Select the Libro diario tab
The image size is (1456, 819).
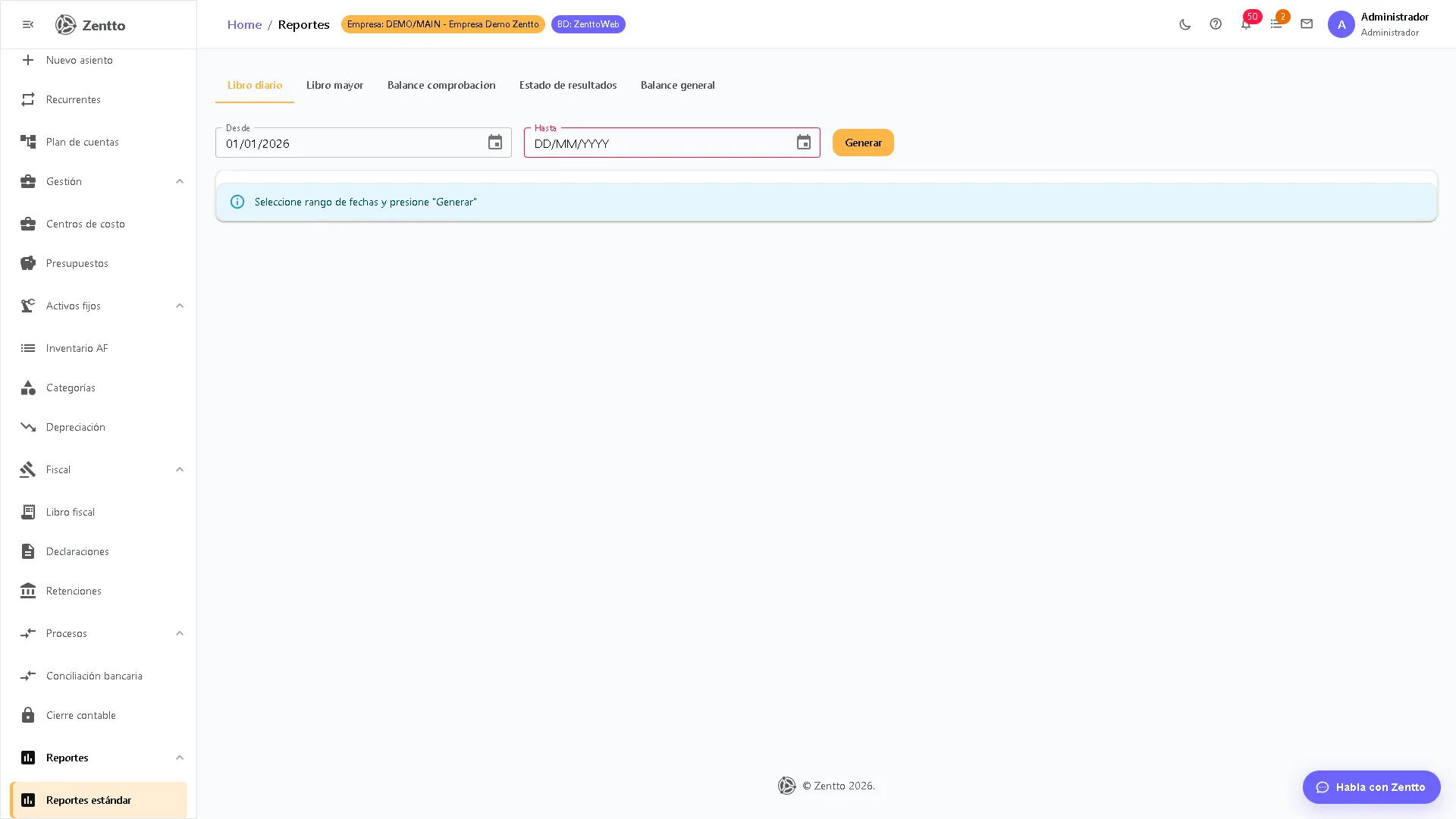pos(255,85)
